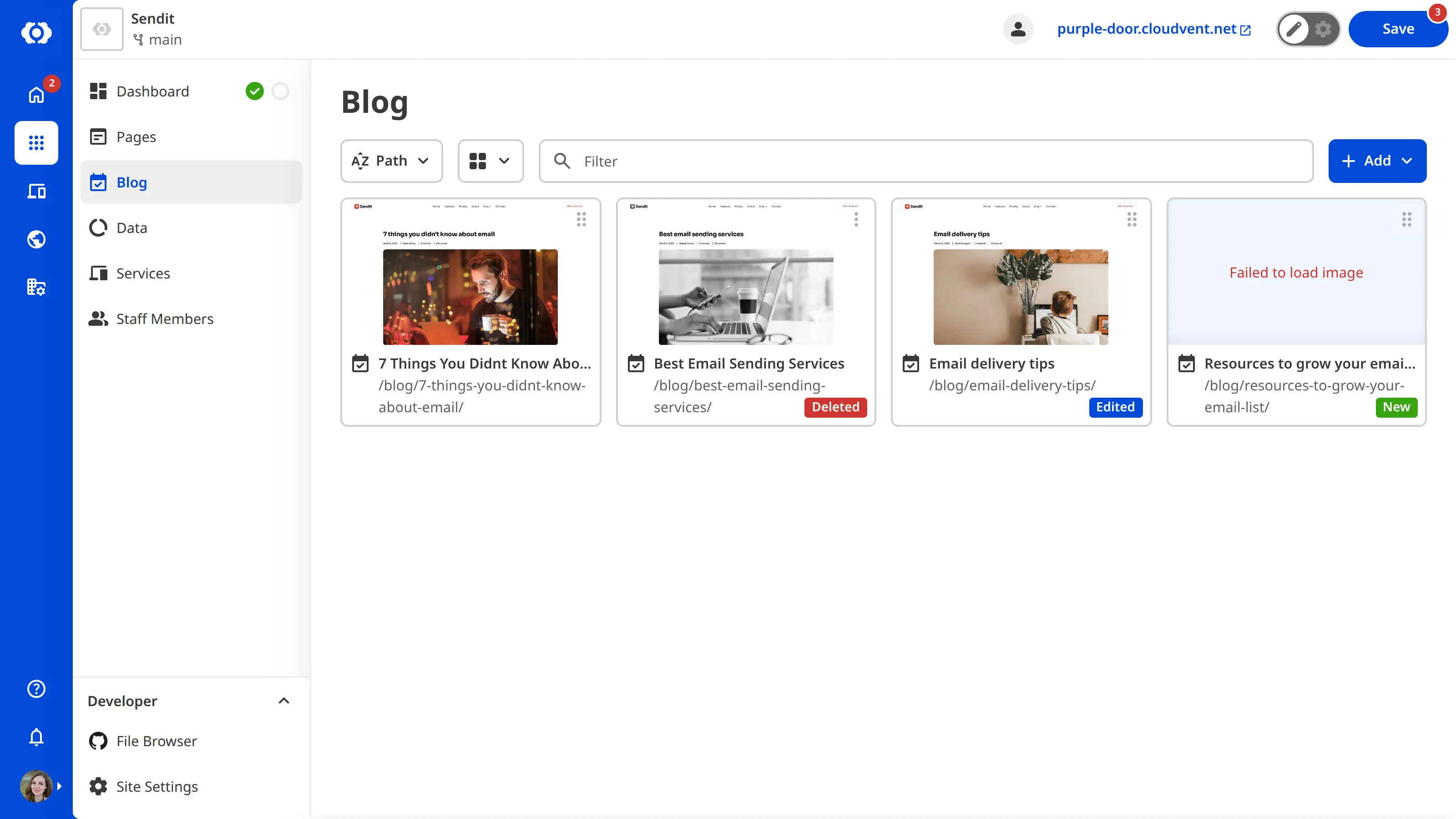Open the Add dropdown button
This screenshot has width=1456, height=819.
(x=1377, y=161)
